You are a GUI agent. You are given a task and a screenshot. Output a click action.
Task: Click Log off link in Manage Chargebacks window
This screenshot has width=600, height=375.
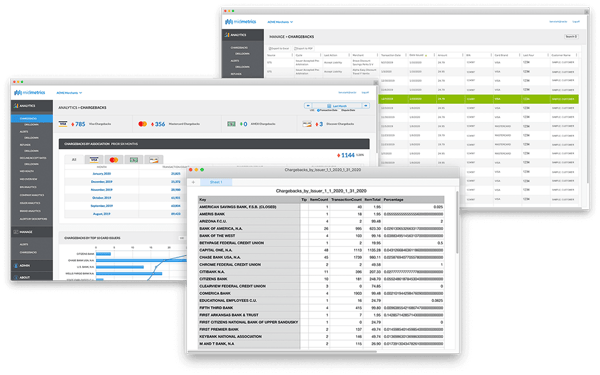[x=576, y=22]
